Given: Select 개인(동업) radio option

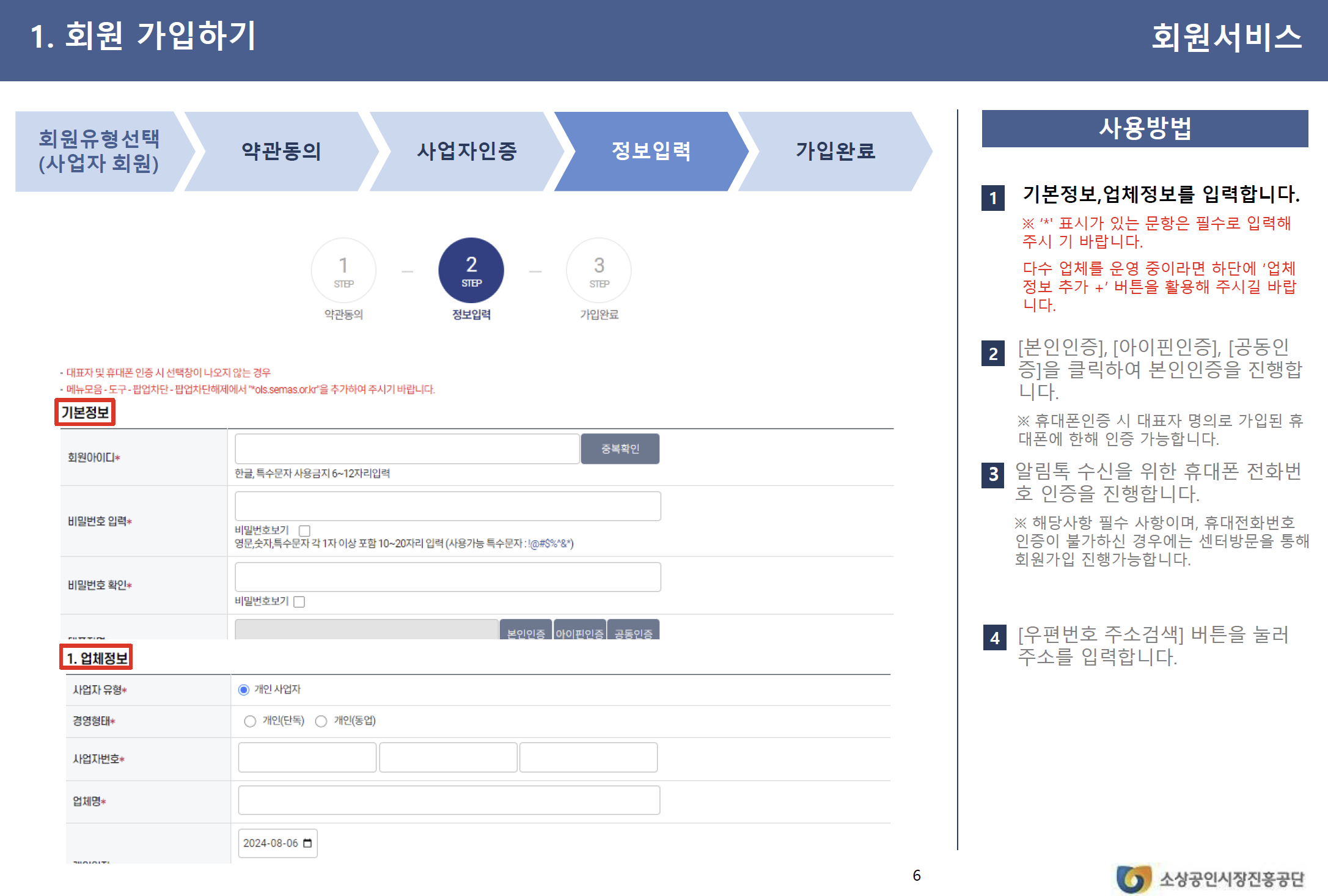Looking at the screenshot, I should (x=321, y=721).
